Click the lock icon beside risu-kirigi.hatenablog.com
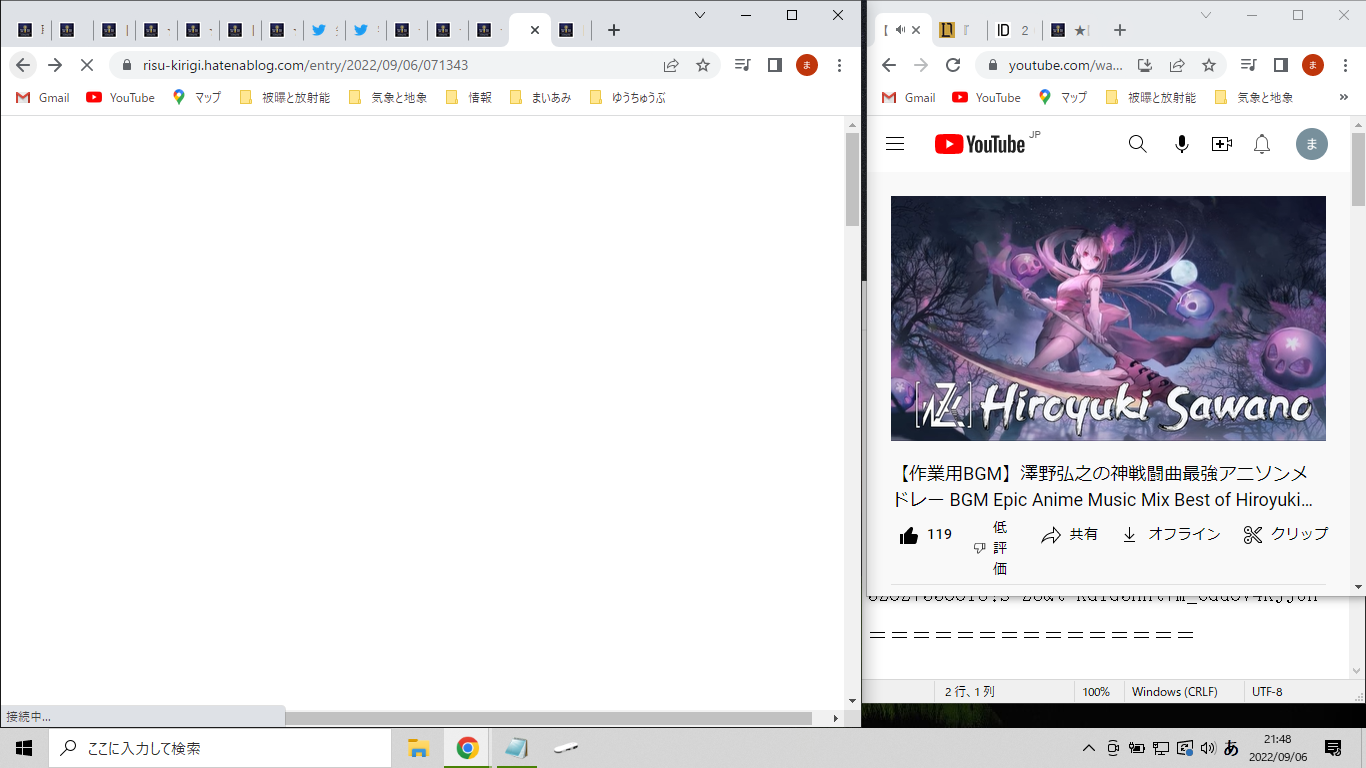 tap(126, 65)
